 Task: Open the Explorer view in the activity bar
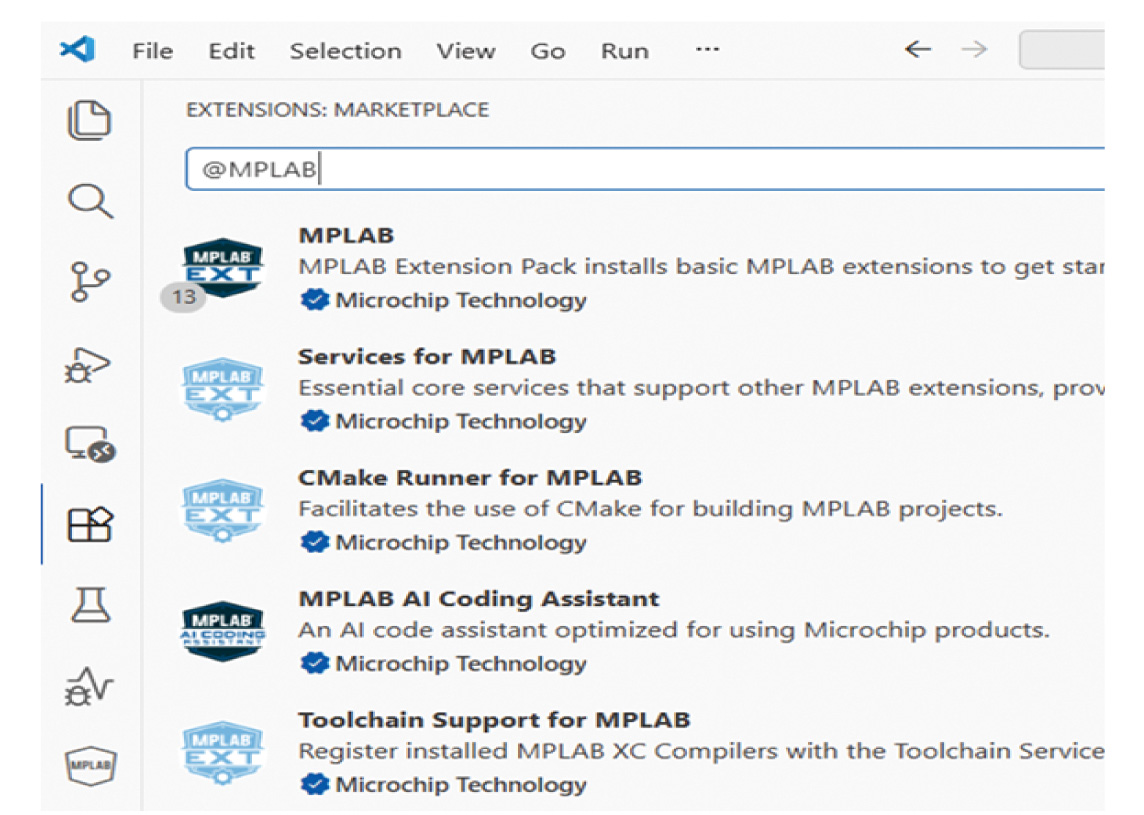pos(90,120)
